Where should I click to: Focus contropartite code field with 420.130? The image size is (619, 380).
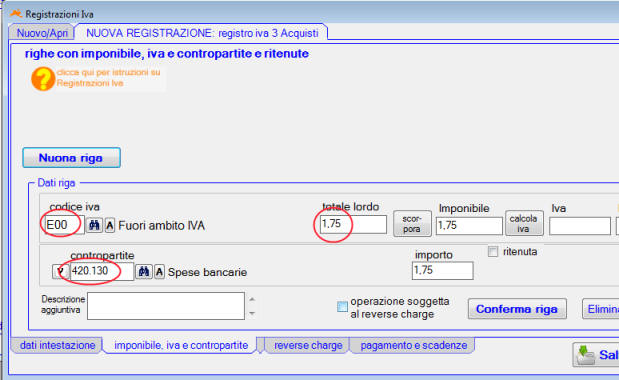(x=102, y=271)
